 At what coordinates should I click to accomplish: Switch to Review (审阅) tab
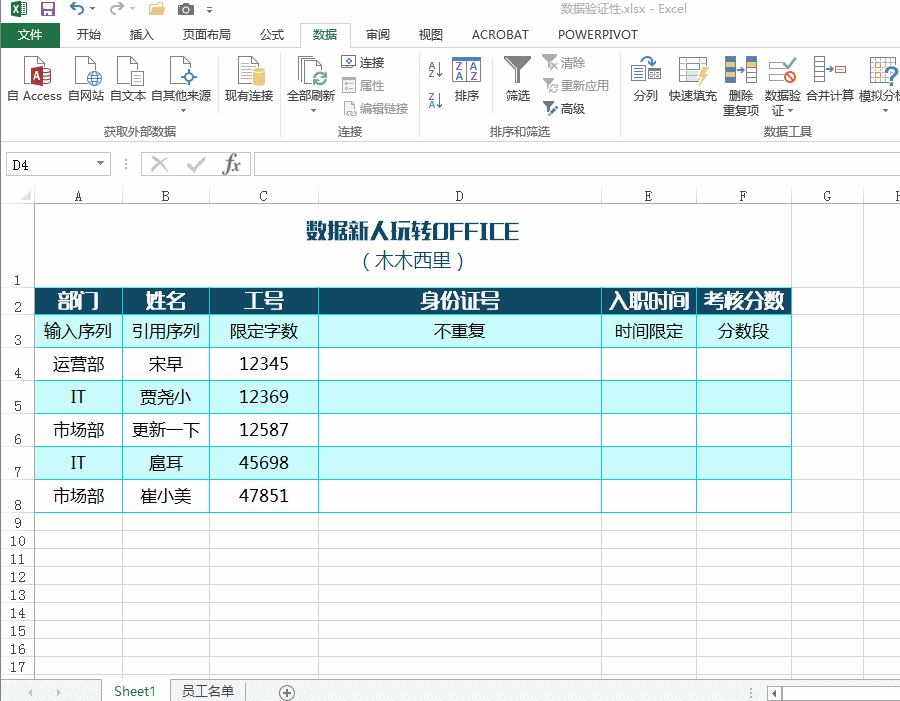pyautogui.click(x=378, y=35)
